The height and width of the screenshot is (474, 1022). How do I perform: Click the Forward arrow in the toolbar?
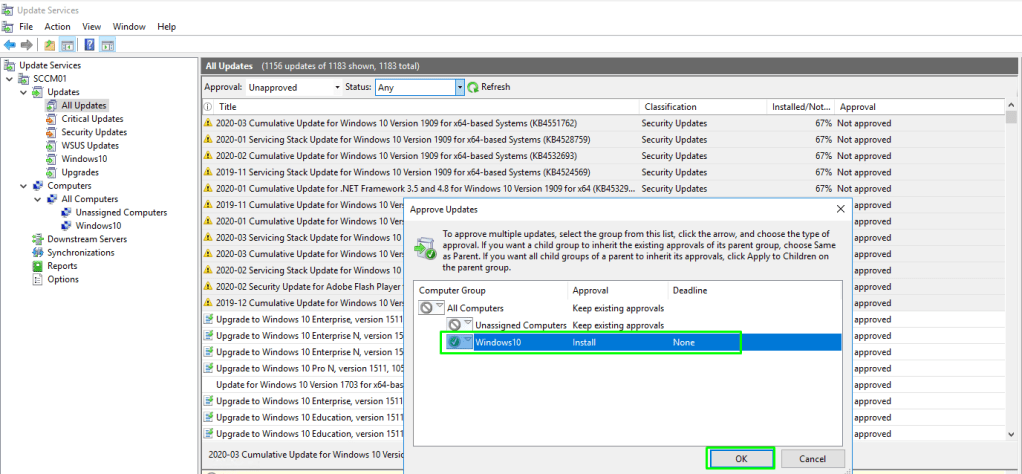tap(25, 45)
